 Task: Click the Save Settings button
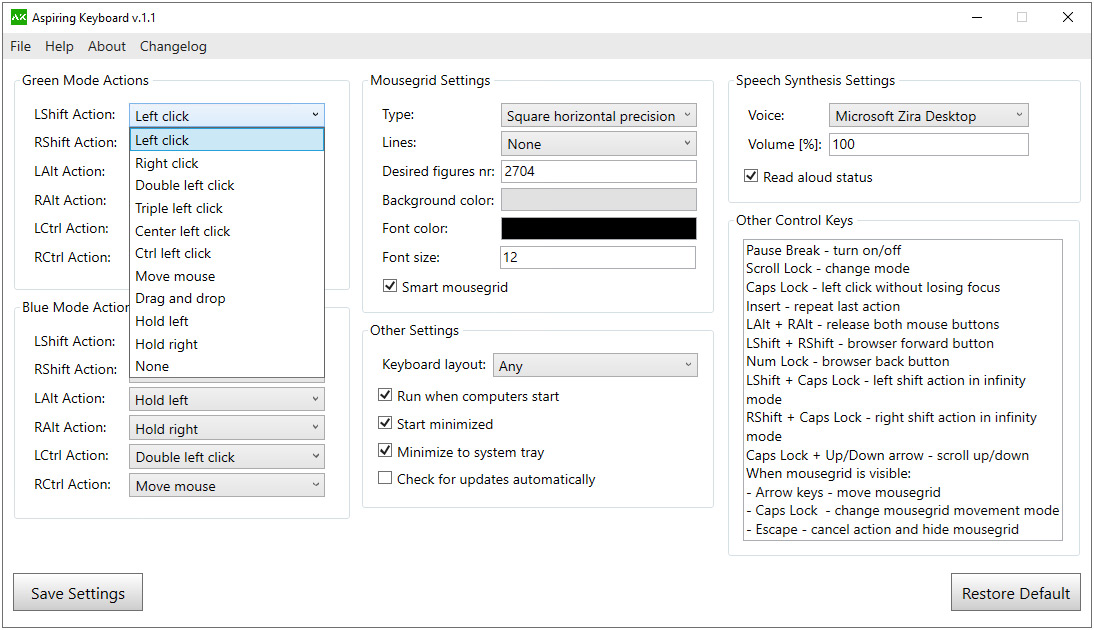point(78,593)
